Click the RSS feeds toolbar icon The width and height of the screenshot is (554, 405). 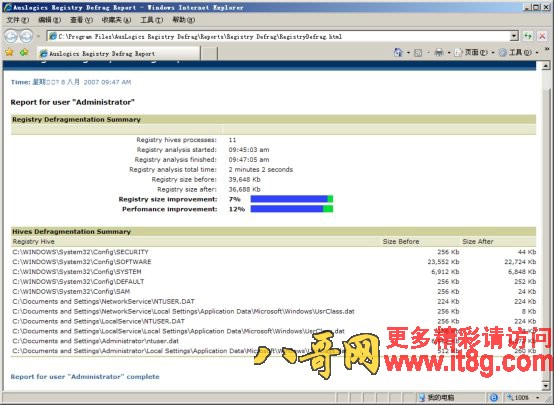click(x=418, y=53)
